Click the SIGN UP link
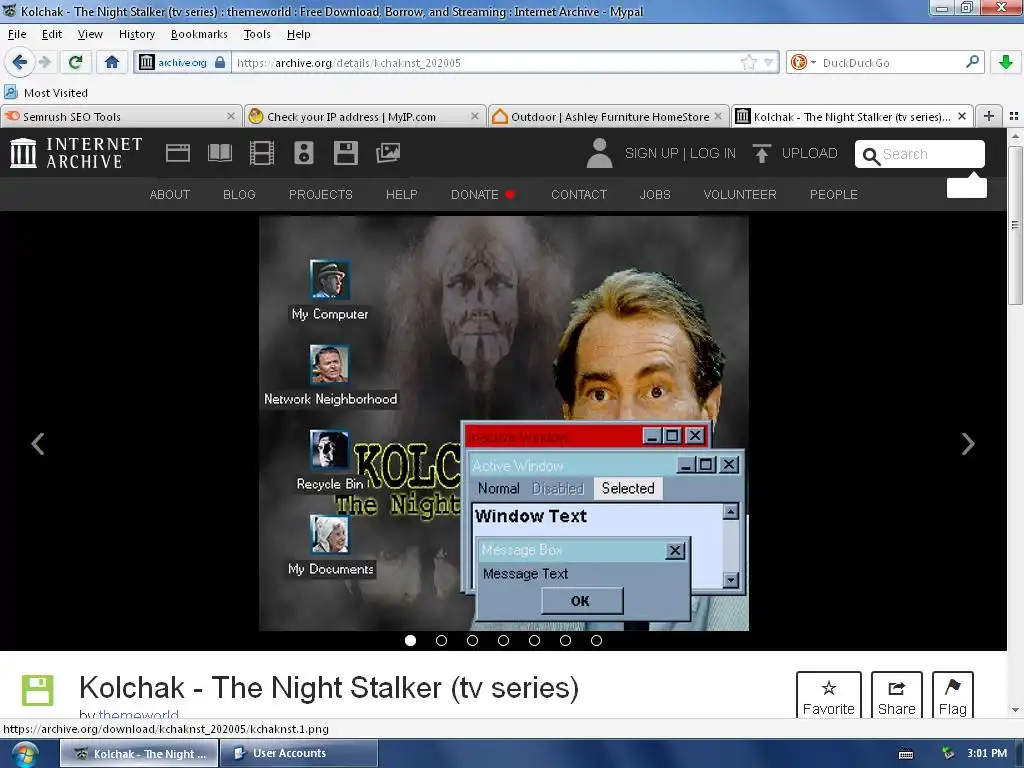Viewport: 1024px width, 768px height. (652, 153)
